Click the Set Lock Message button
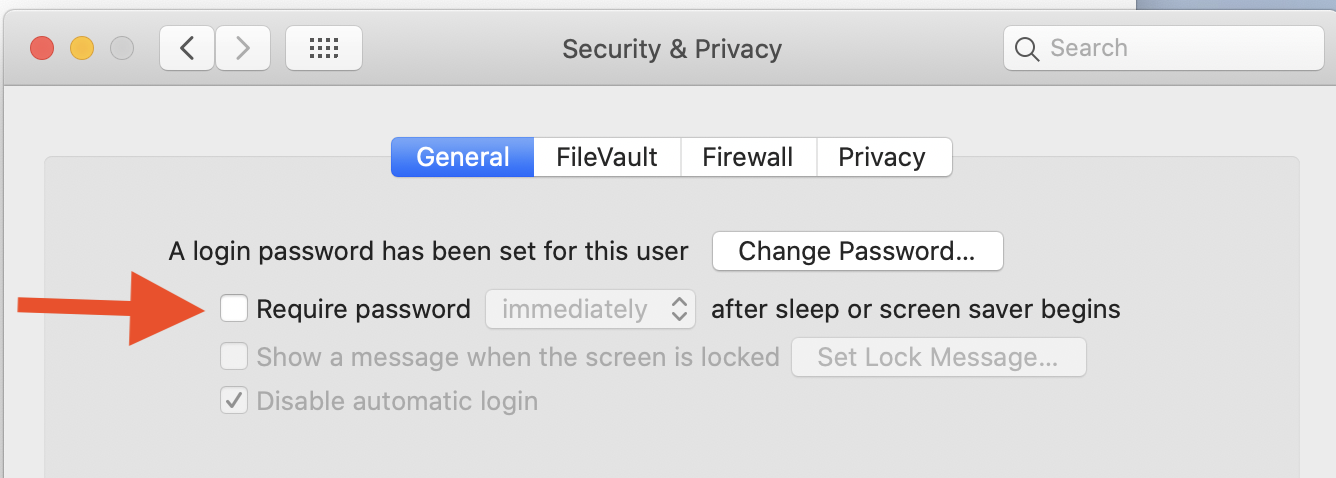Screen dimensions: 1336x478 pyautogui.click(x=938, y=357)
